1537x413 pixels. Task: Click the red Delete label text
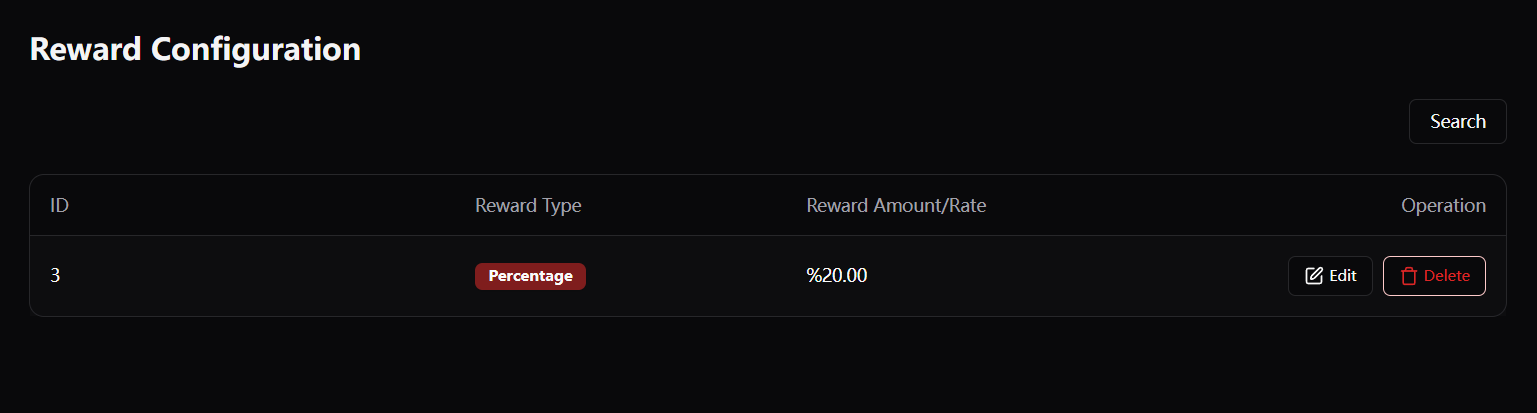click(1447, 276)
